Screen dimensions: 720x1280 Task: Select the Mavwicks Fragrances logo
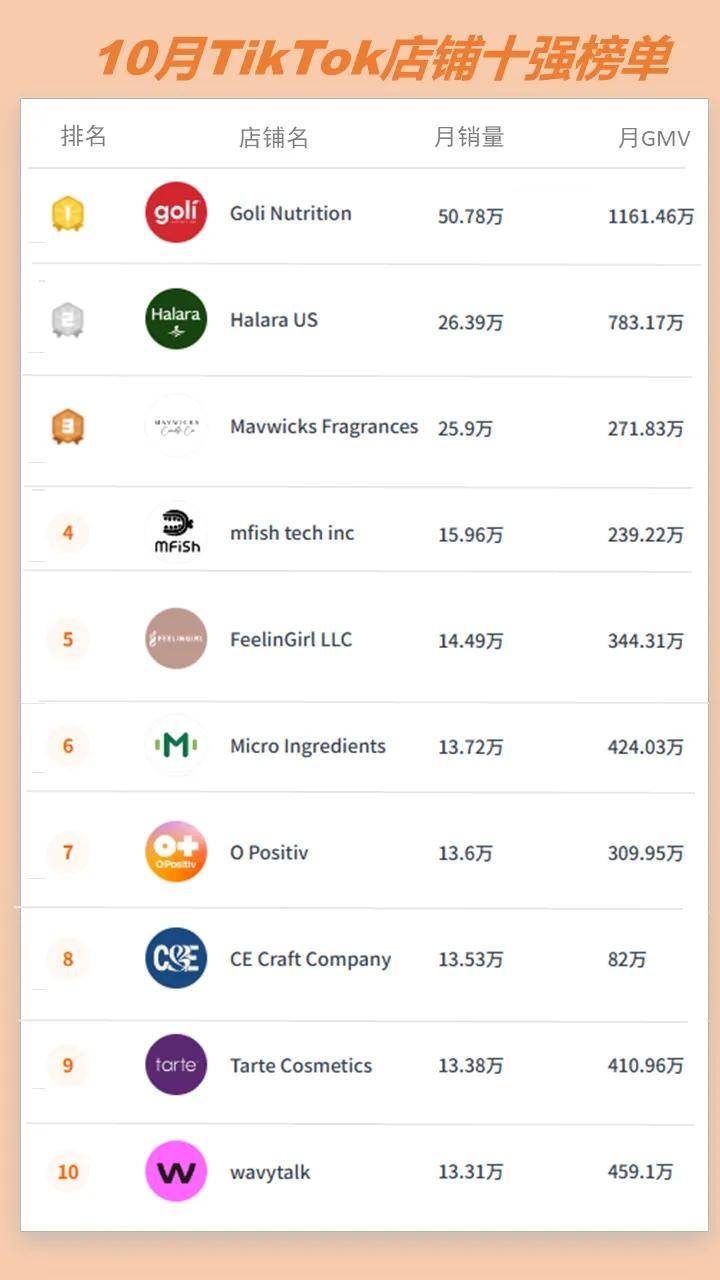176,426
